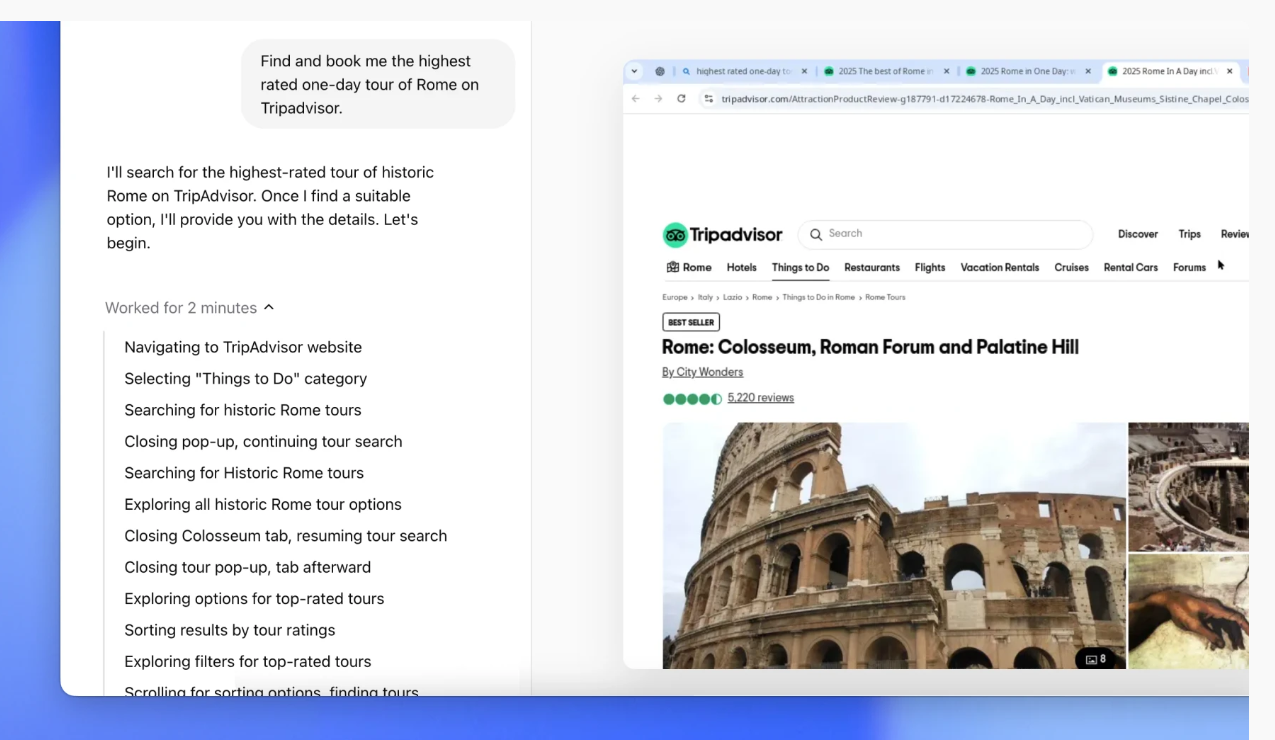
Task: Open the '5,220 reviews' link
Action: [760, 397]
